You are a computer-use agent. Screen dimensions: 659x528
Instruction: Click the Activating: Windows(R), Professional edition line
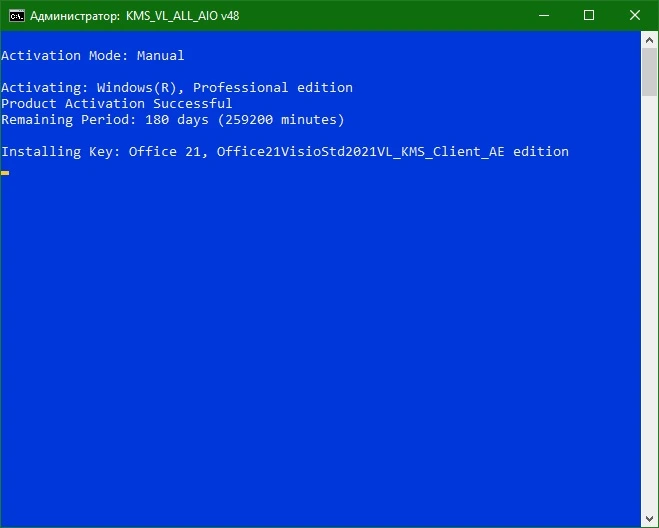coord(177,87)
